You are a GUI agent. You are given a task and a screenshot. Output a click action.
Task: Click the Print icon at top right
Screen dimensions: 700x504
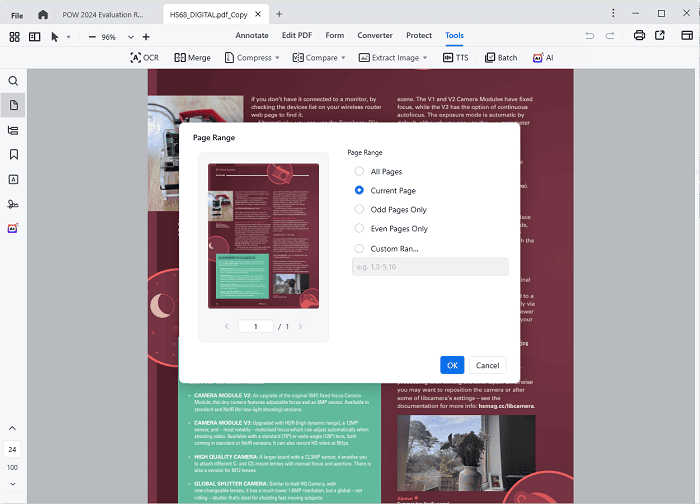click(x=639, y=36)
